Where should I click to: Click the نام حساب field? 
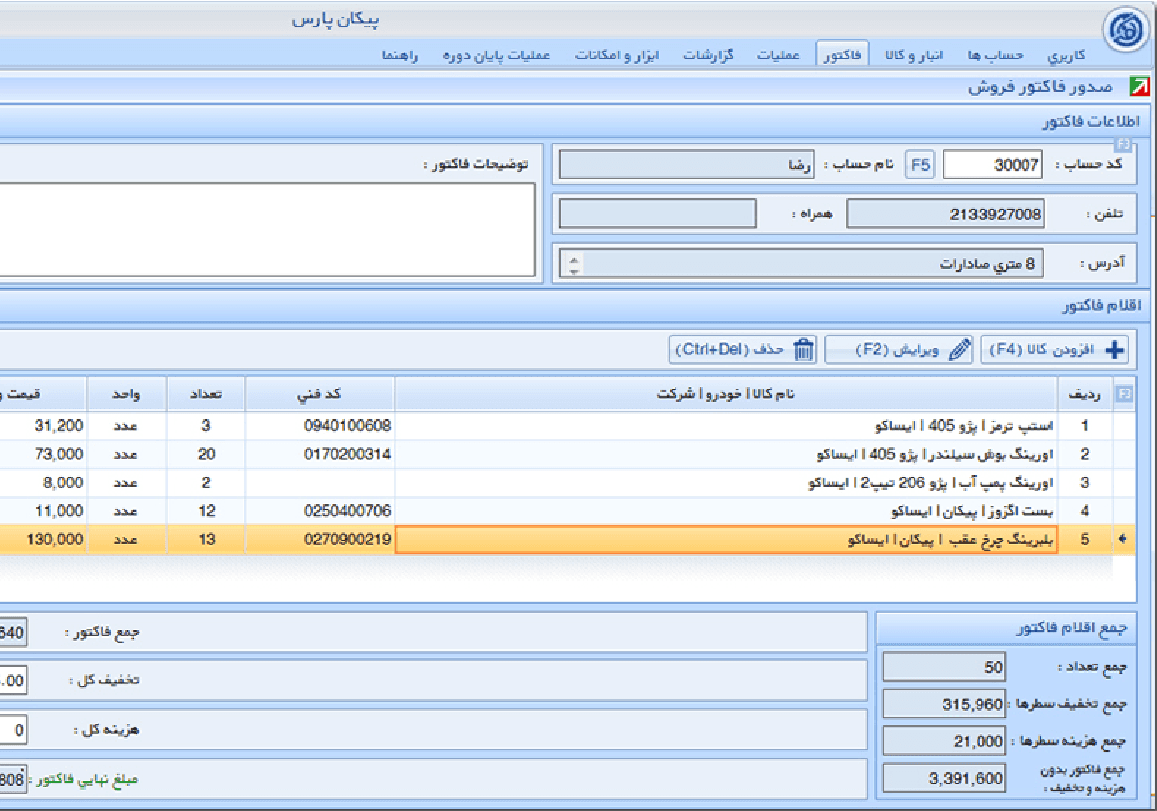[x=686, y=165]
